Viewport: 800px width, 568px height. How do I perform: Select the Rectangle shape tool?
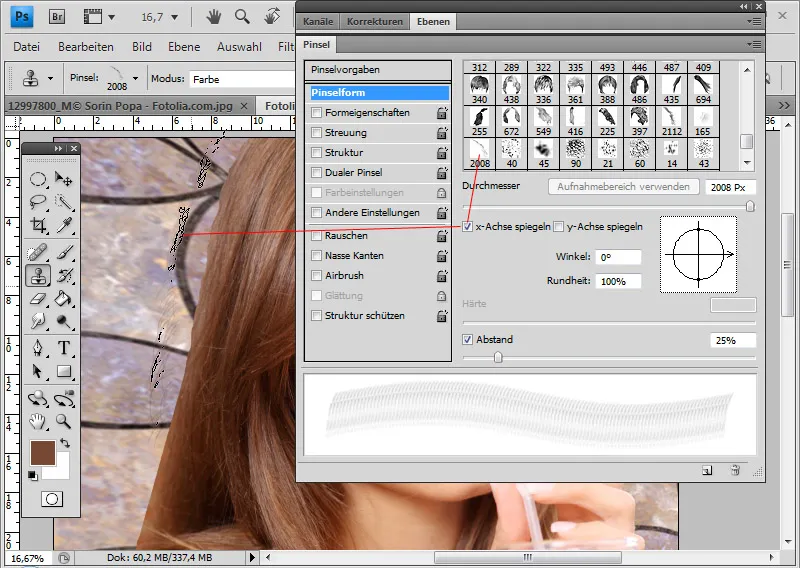point(64,371)
